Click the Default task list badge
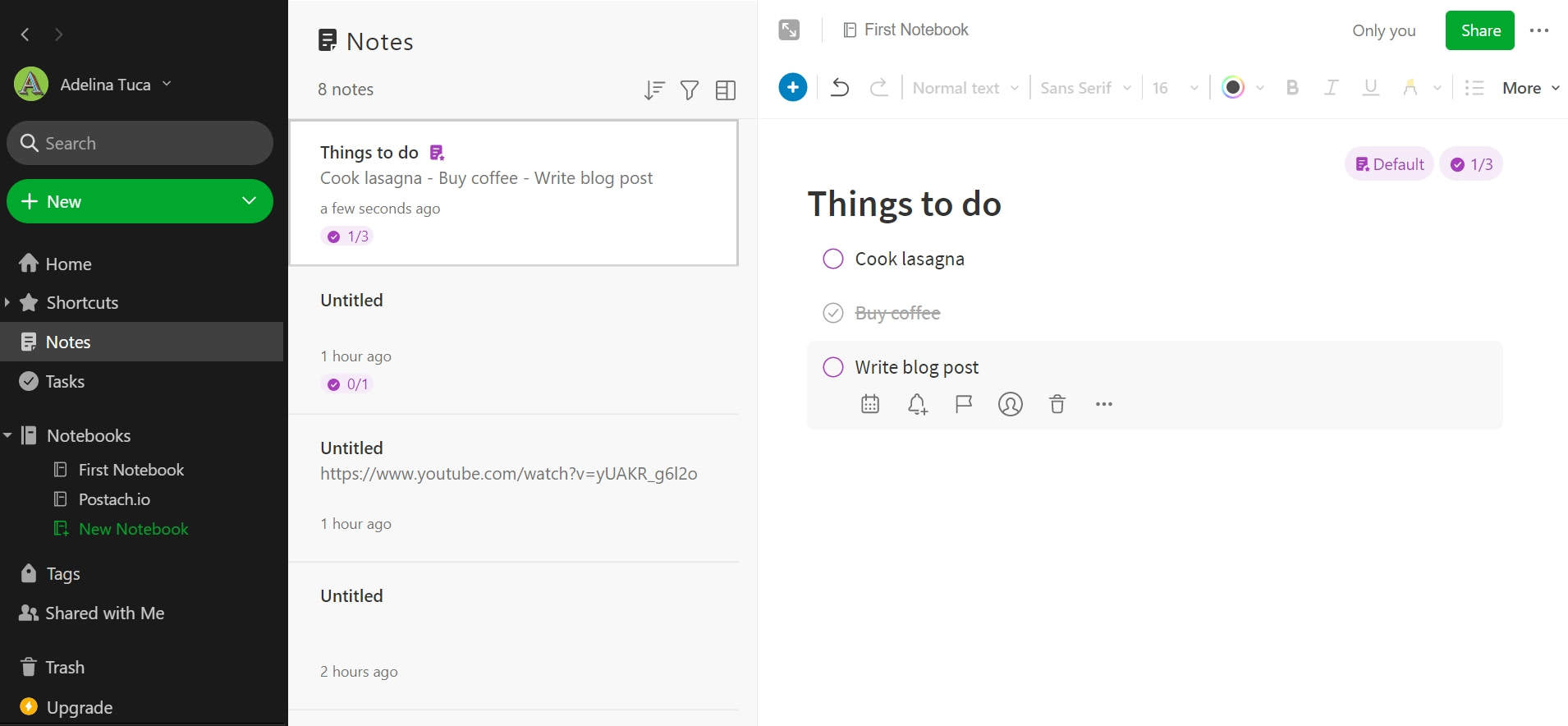1568x726 pixels. coord(1389,164)
